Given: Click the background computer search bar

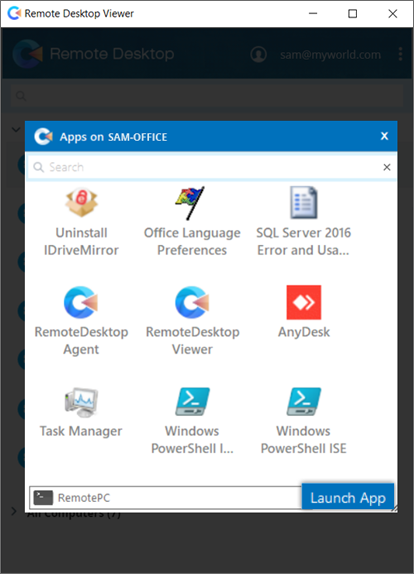Looking at the screenshot, I should [x=207, y=96].
